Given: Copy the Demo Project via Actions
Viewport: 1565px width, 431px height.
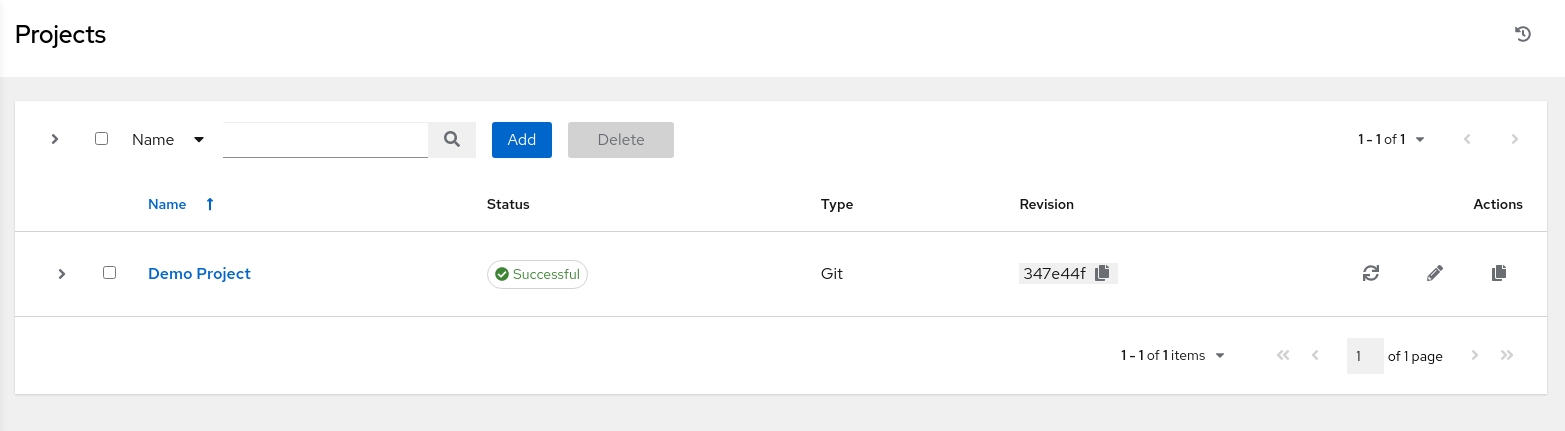Looking at the screenshot, I should [x=1498, y=273].
